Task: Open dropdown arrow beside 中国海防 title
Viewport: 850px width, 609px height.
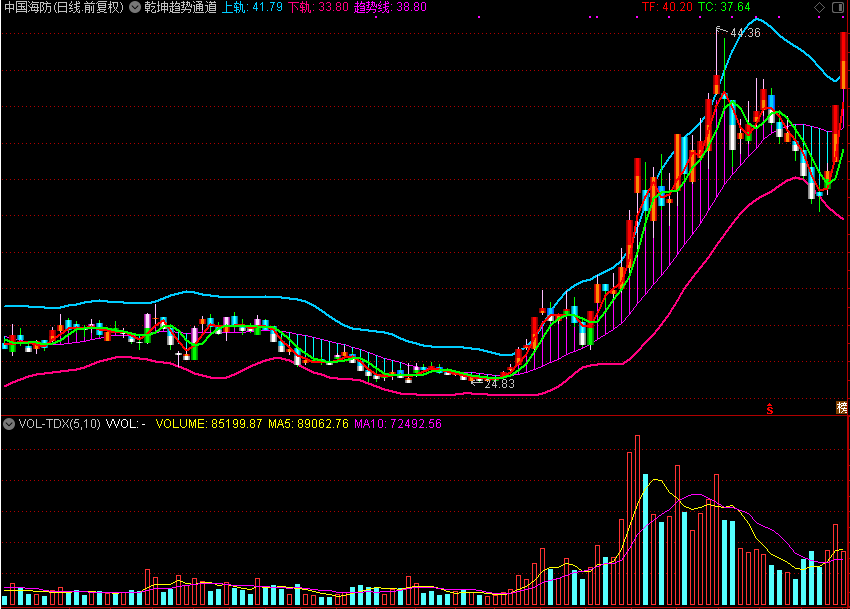Action: point(135,7)
